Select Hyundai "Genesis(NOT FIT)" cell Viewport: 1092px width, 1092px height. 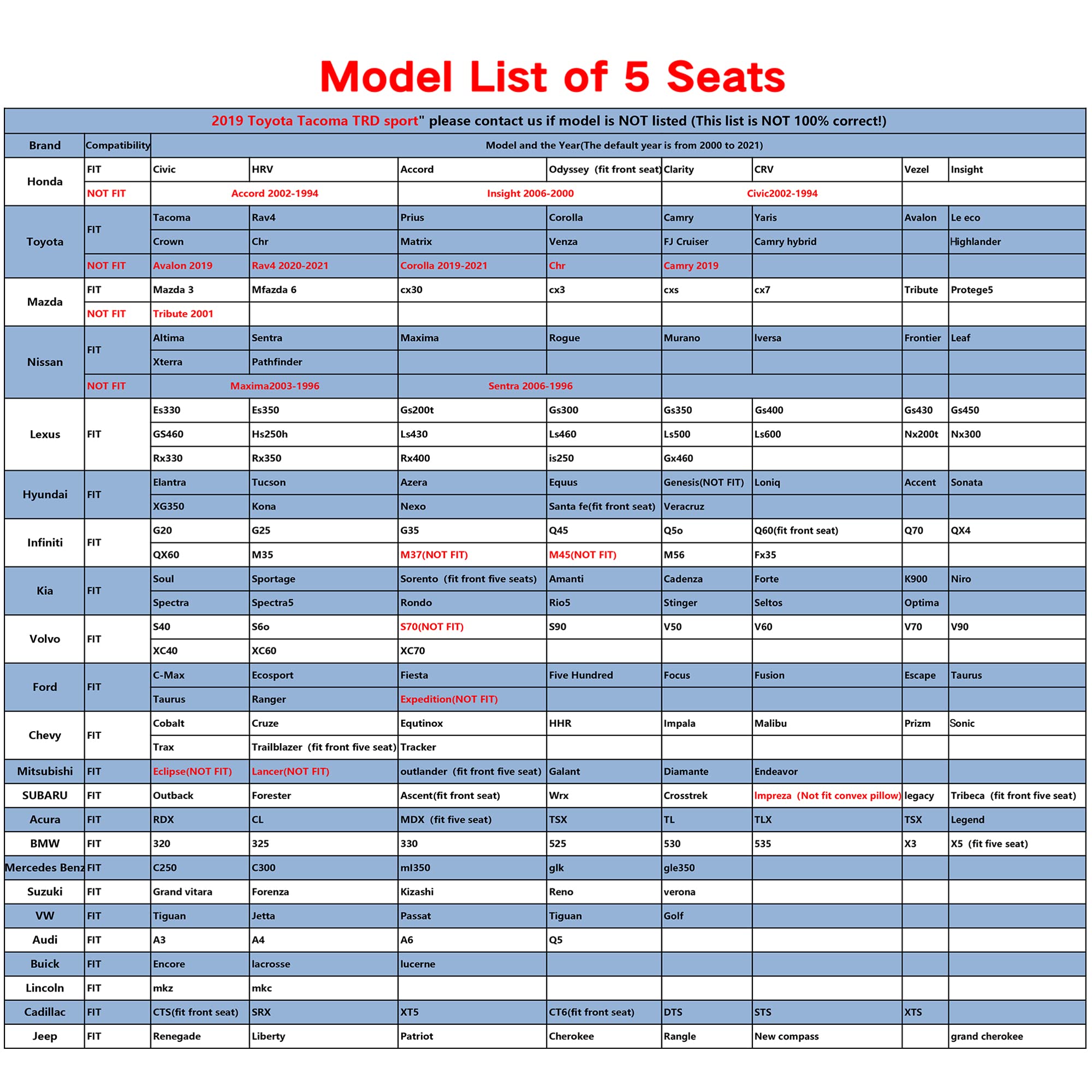click(x=704, y=482)
